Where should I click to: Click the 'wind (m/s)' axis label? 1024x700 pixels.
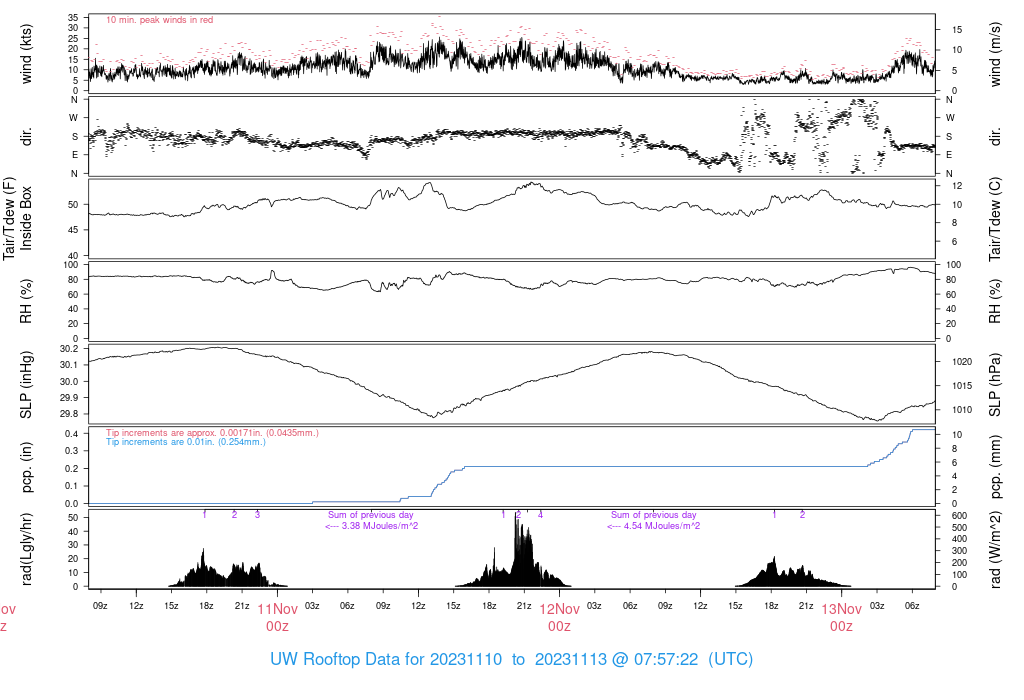[x=995, y=54]
